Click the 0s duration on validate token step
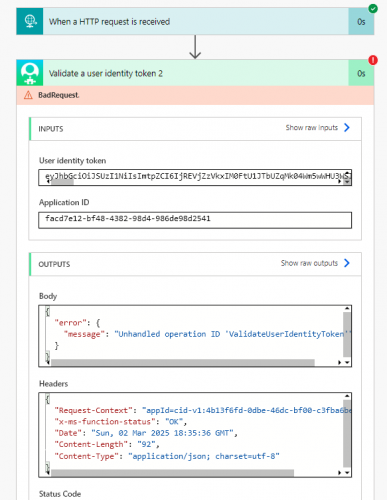 coord(361,73)
